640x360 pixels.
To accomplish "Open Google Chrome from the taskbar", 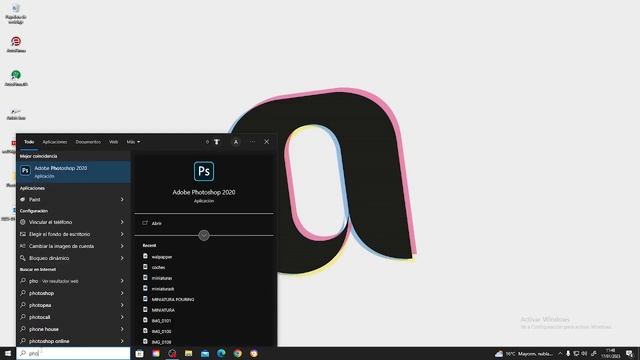I will [x=238, y=353].
